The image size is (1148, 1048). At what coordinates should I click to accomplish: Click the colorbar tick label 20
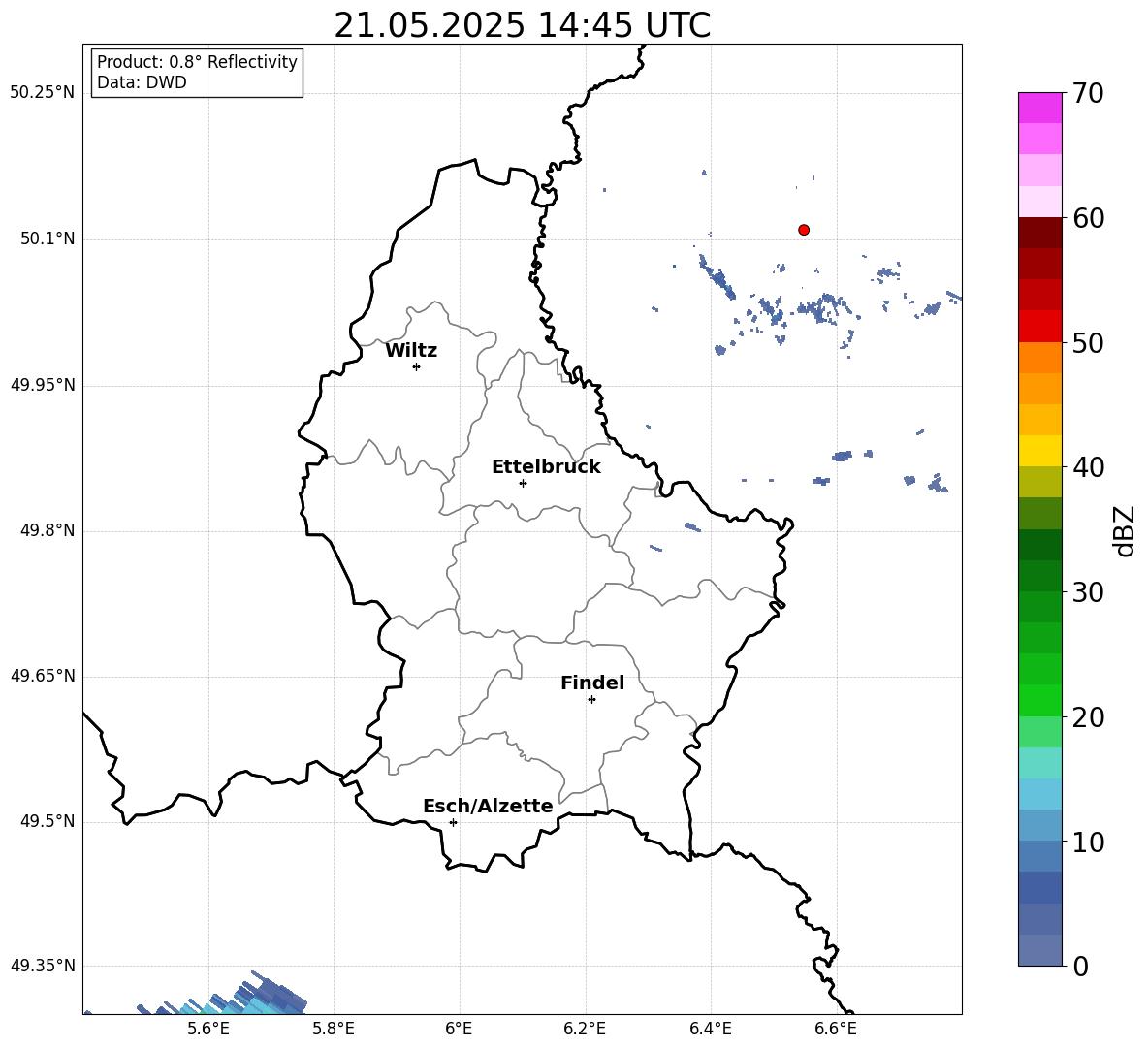point(1088,717)
